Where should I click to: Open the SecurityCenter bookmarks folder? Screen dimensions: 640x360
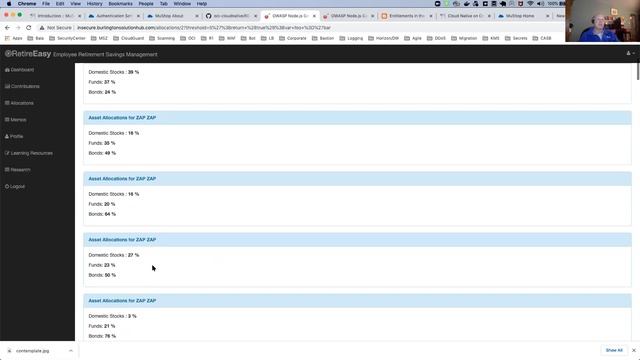tap(67, 38)
